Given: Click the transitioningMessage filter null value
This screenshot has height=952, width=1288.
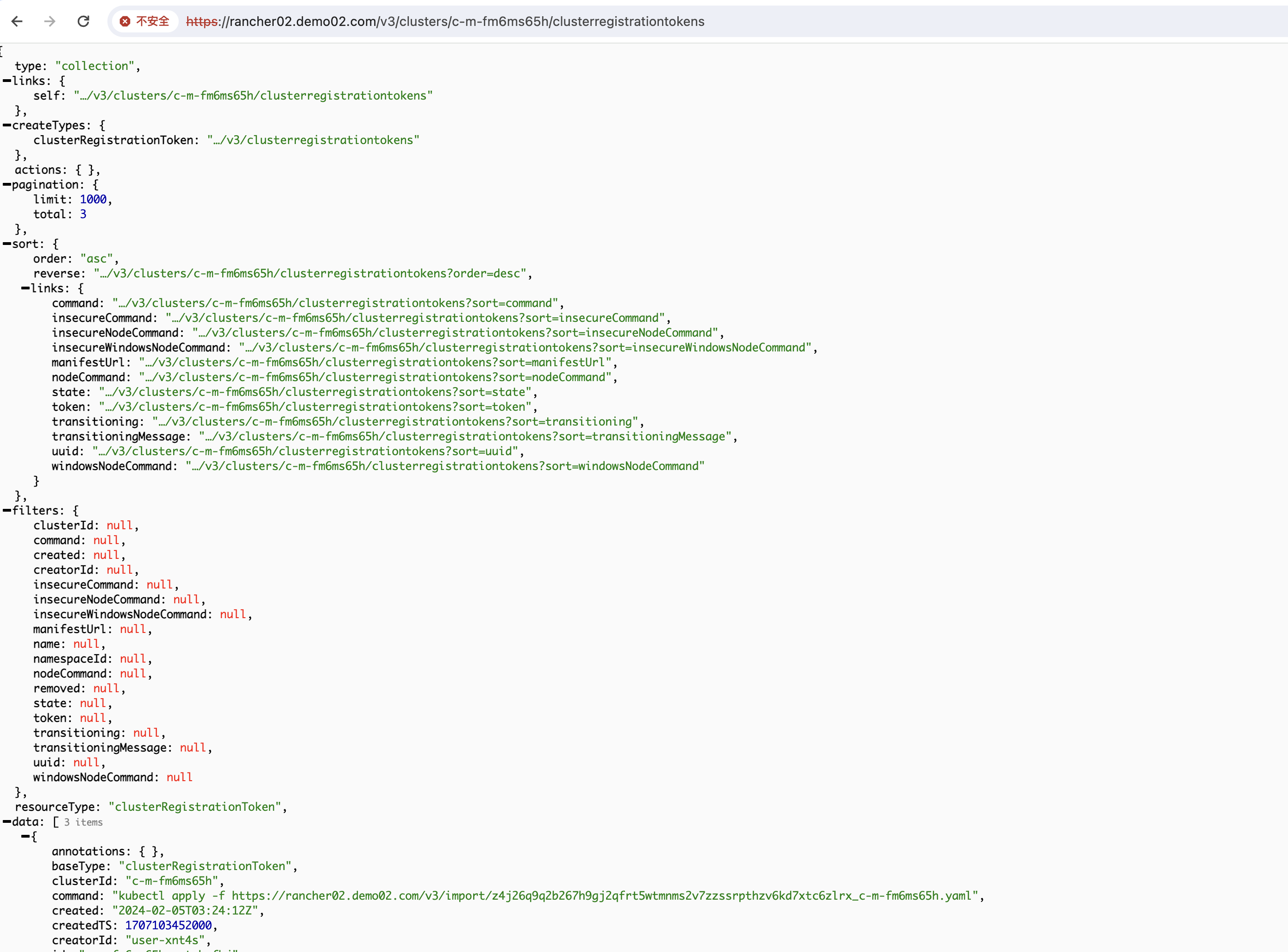Looking at the screenshot, I should click(x=193, y=748).
